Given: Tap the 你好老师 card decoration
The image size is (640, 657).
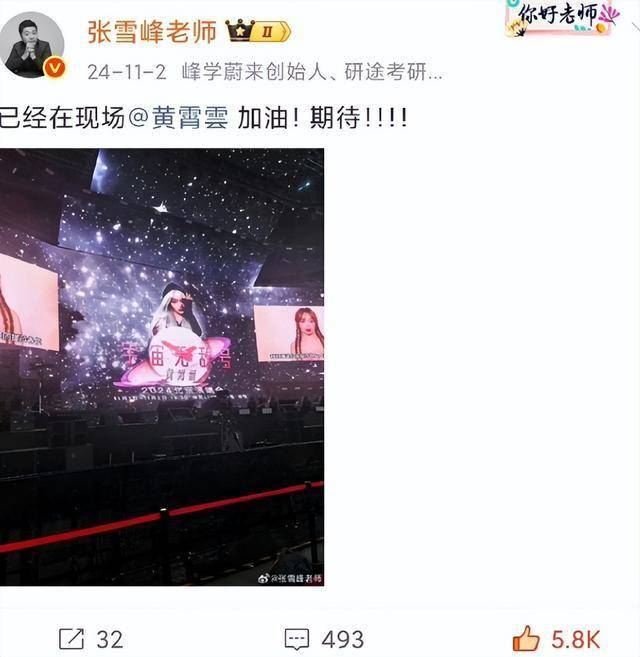Looking at the screenshot, I should tap(561, 18).
